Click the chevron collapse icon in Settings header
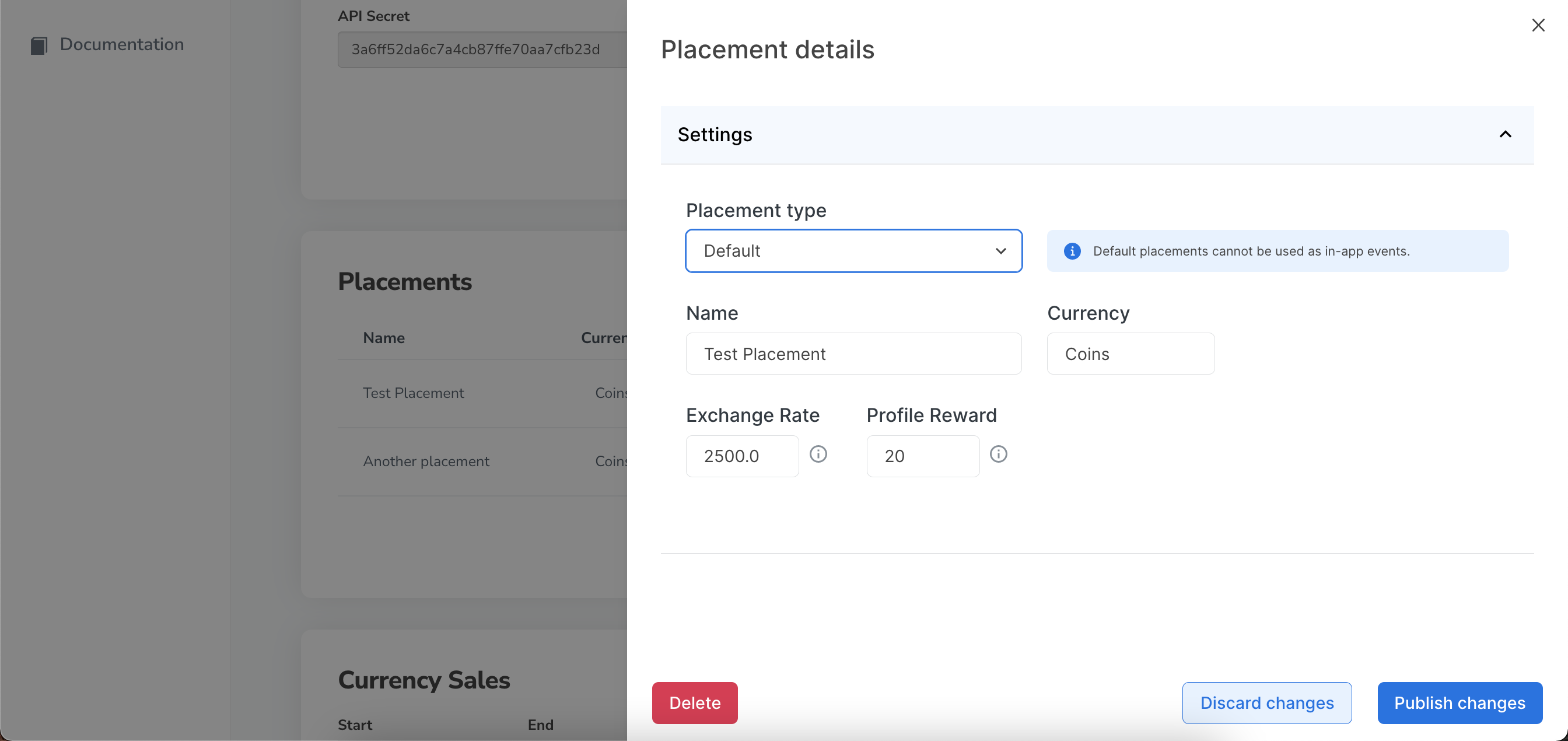Image resolution: width=1568 pixels, height=741 pixels. coord(1507,134)
